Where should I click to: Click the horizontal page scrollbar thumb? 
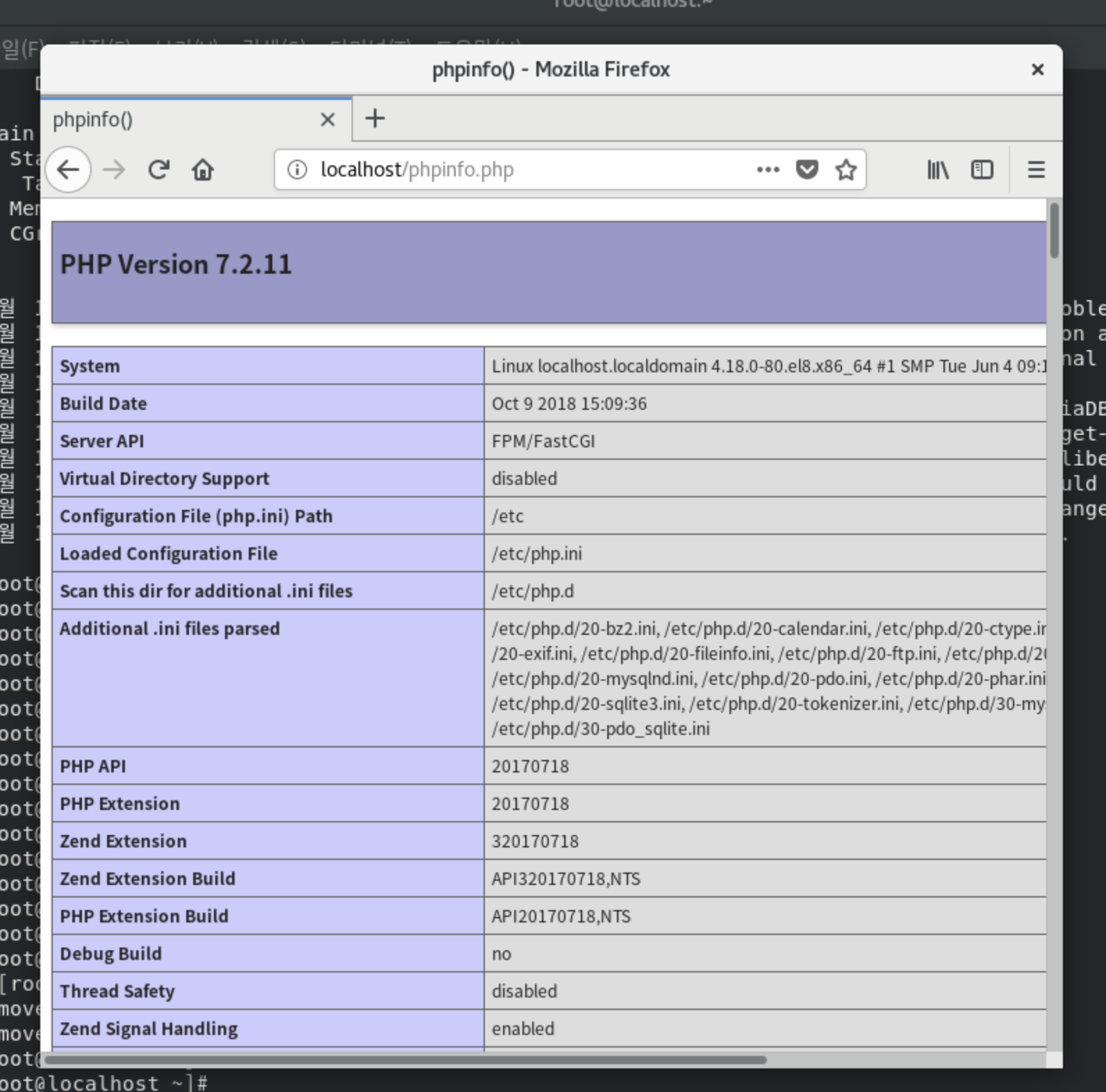tap(405, 1060)
